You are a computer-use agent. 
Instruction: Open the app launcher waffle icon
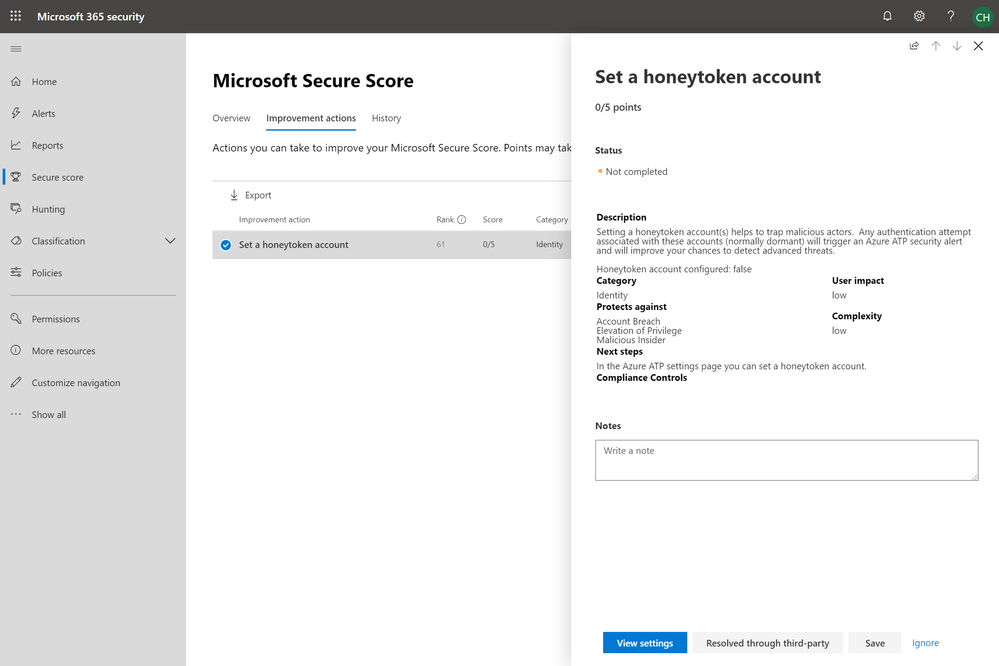pos(15,16)
